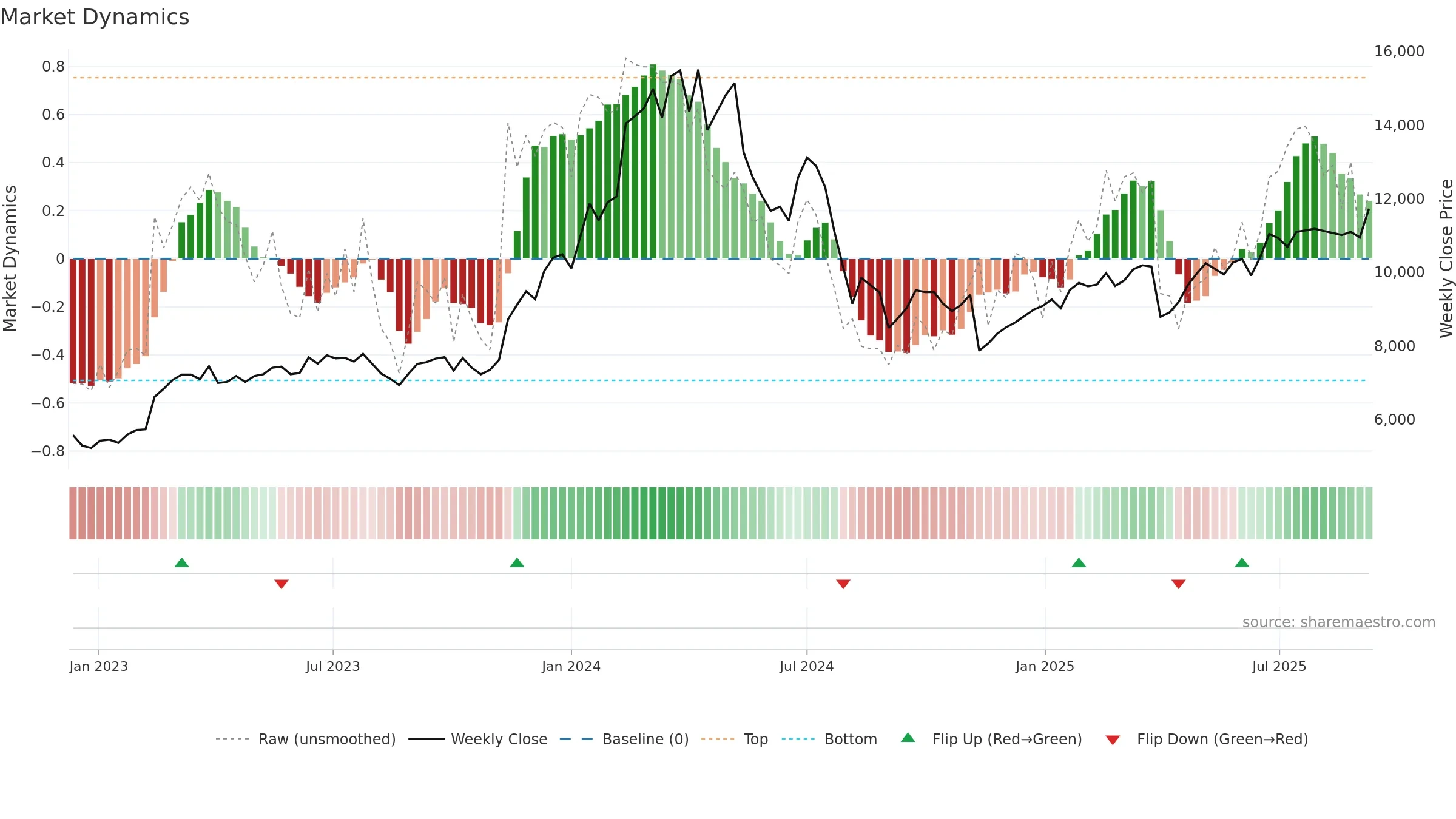1456x819 pixels.
Task: Toggle Weekly Close legend entry
Action: 477,739
